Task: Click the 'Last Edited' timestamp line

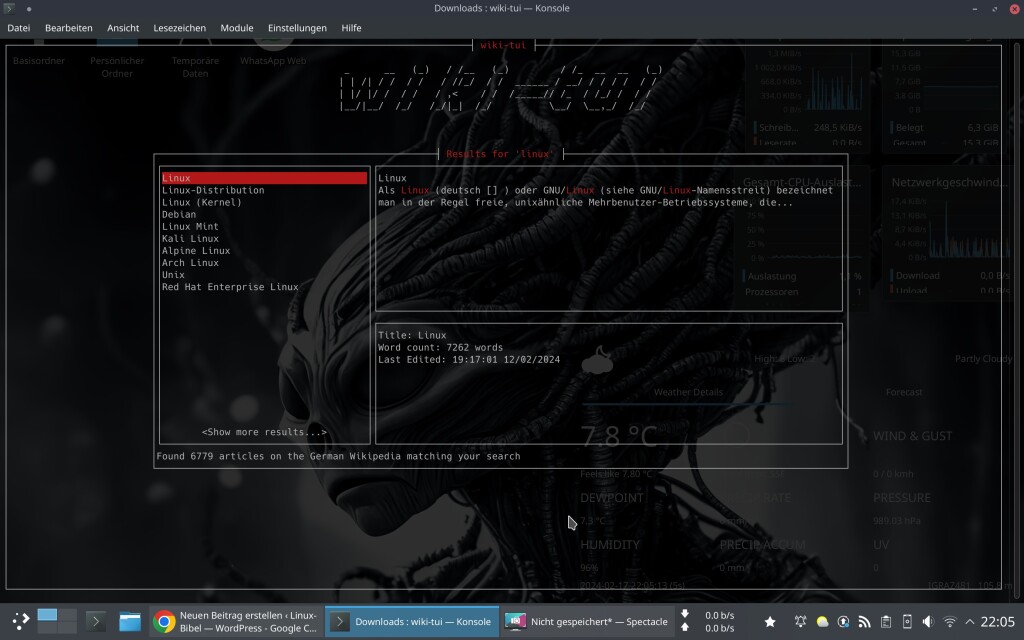Action: [x=469, y=359]
